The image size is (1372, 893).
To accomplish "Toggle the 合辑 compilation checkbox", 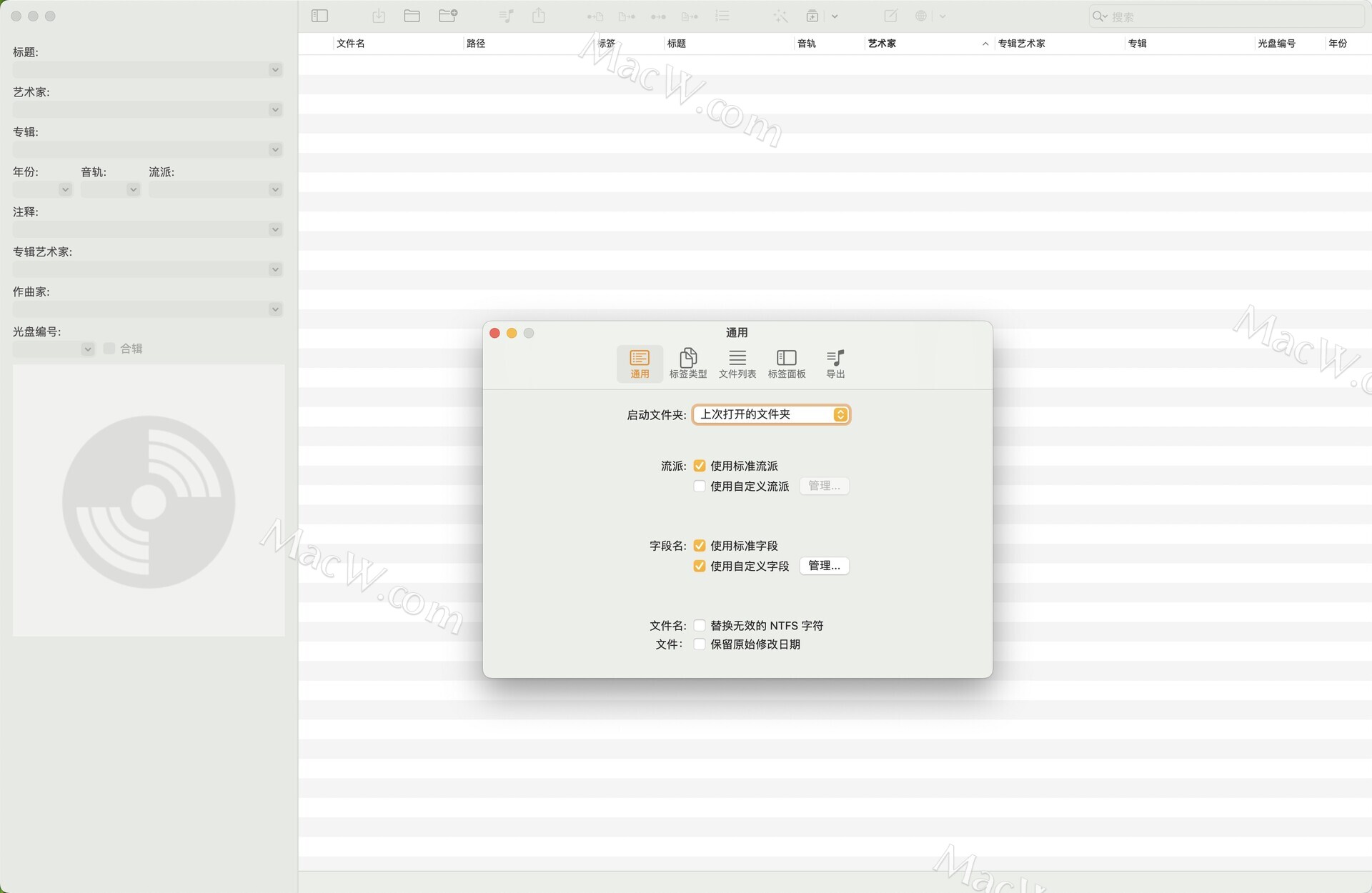I will 109,349.
